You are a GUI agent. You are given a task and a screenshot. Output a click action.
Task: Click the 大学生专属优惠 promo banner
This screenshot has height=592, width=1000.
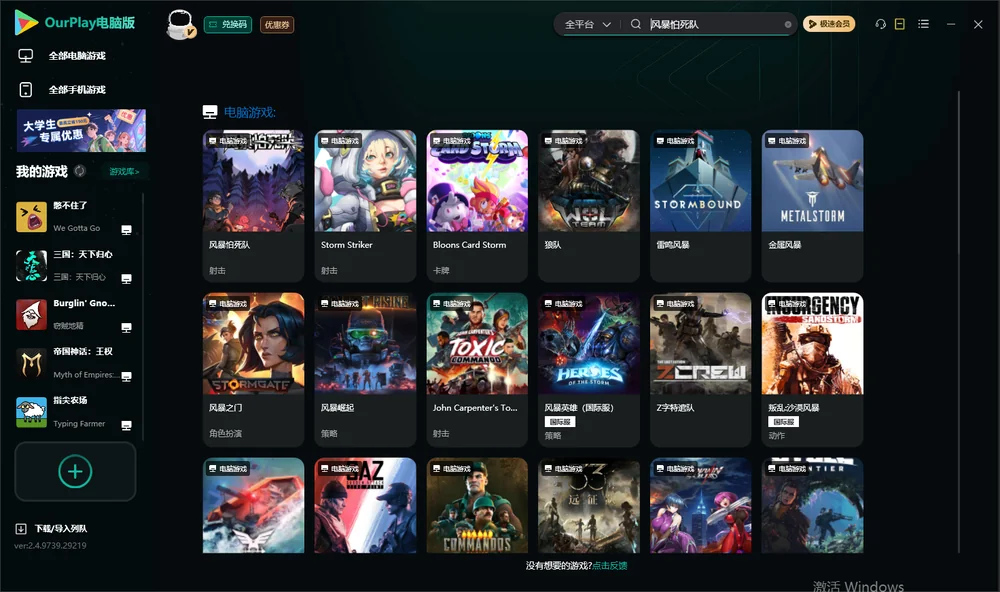coord(81,130)
